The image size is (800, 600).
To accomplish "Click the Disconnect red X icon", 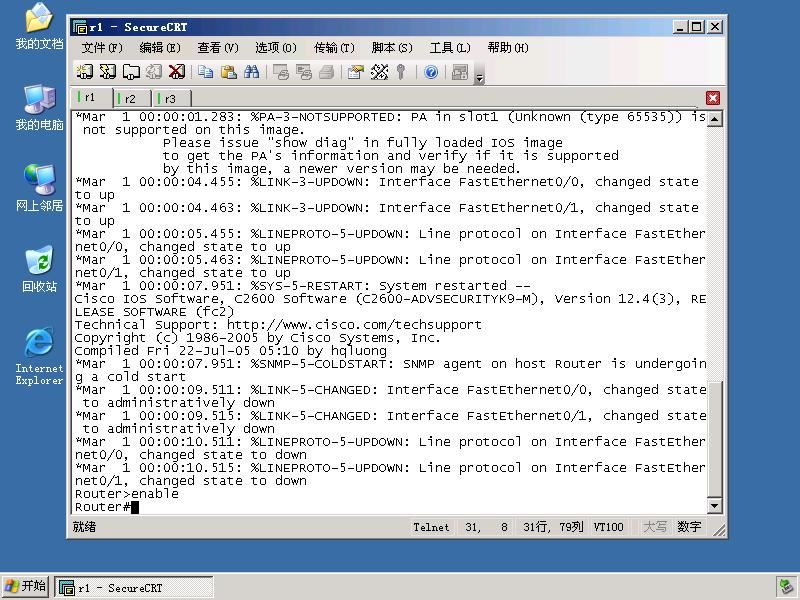I will tap(177, 72).
